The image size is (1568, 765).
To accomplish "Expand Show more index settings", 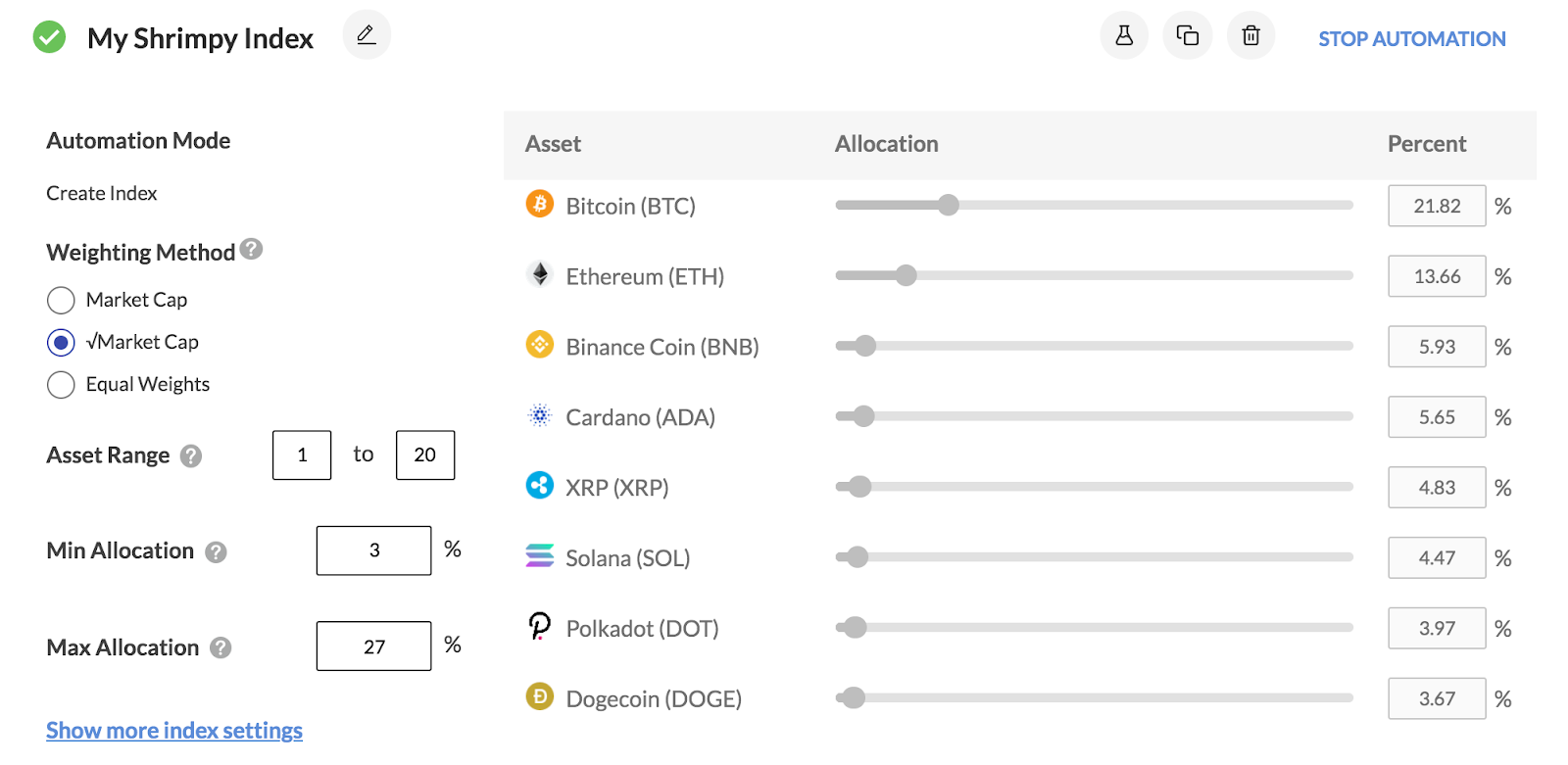I will point(174,731).
